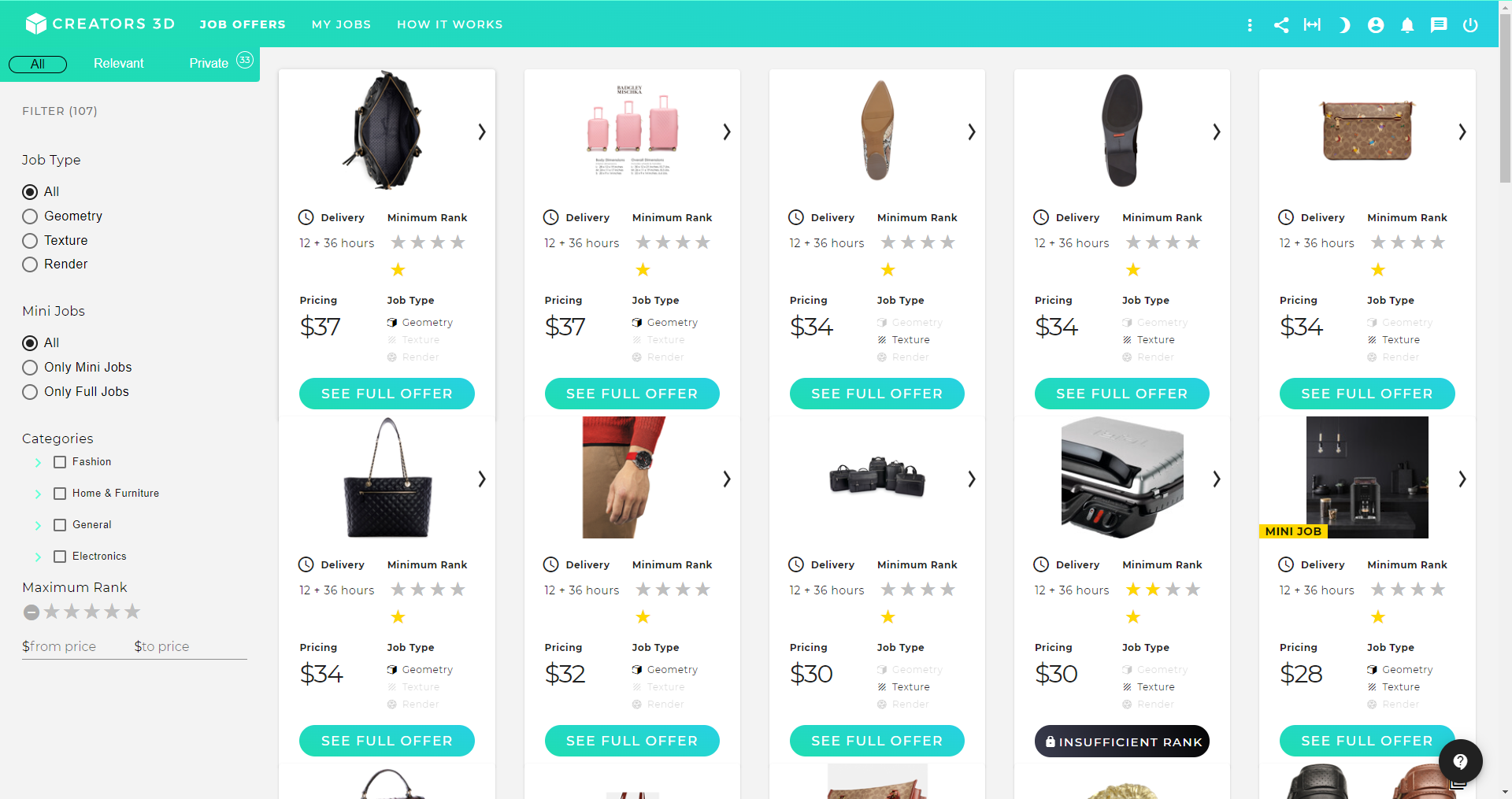Show next image of pink luggage card

coord(726,131)
